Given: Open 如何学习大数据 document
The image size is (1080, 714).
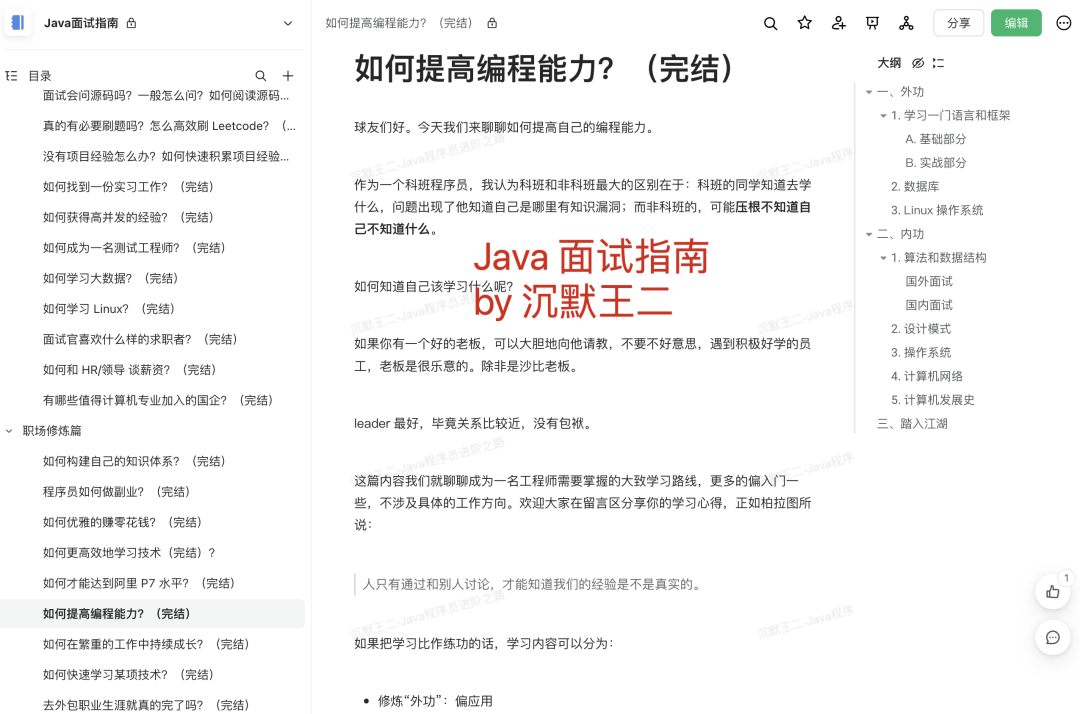Looking at the screenshot, I should coord(112,278).
